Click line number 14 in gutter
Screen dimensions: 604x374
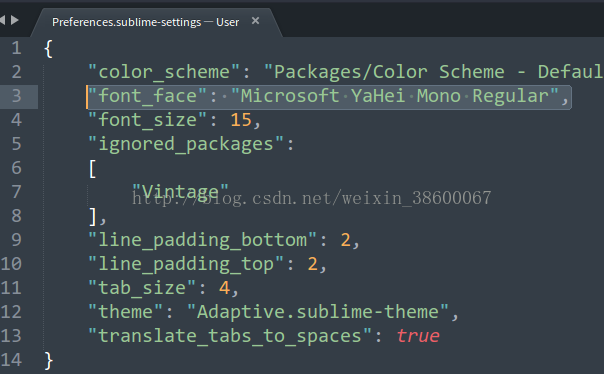tap(11, 360)
